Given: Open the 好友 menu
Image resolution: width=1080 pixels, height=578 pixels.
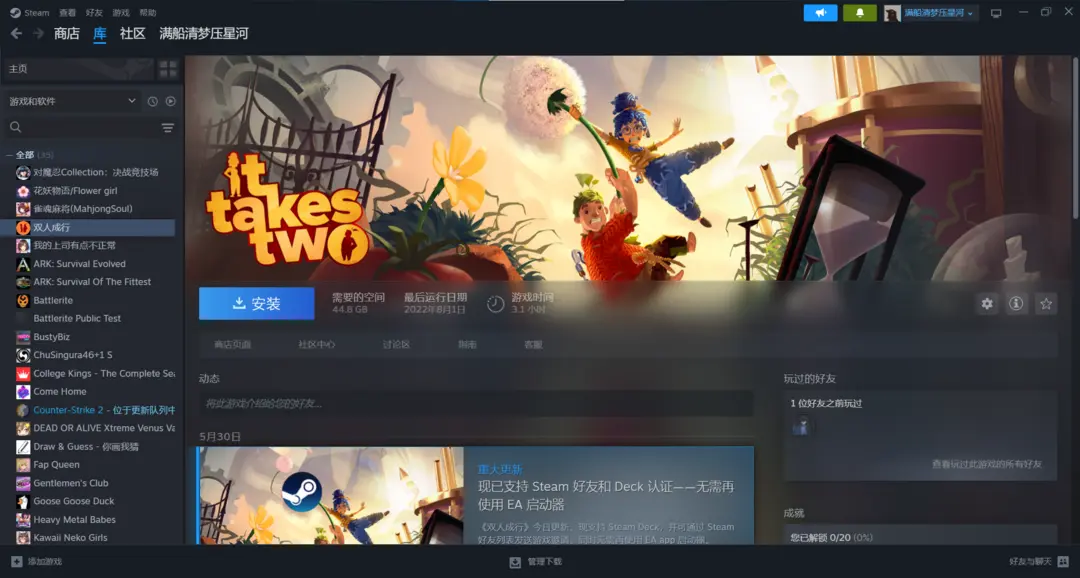Looking at the screenshot, I should pyautogui.click(x=94, y=12).
